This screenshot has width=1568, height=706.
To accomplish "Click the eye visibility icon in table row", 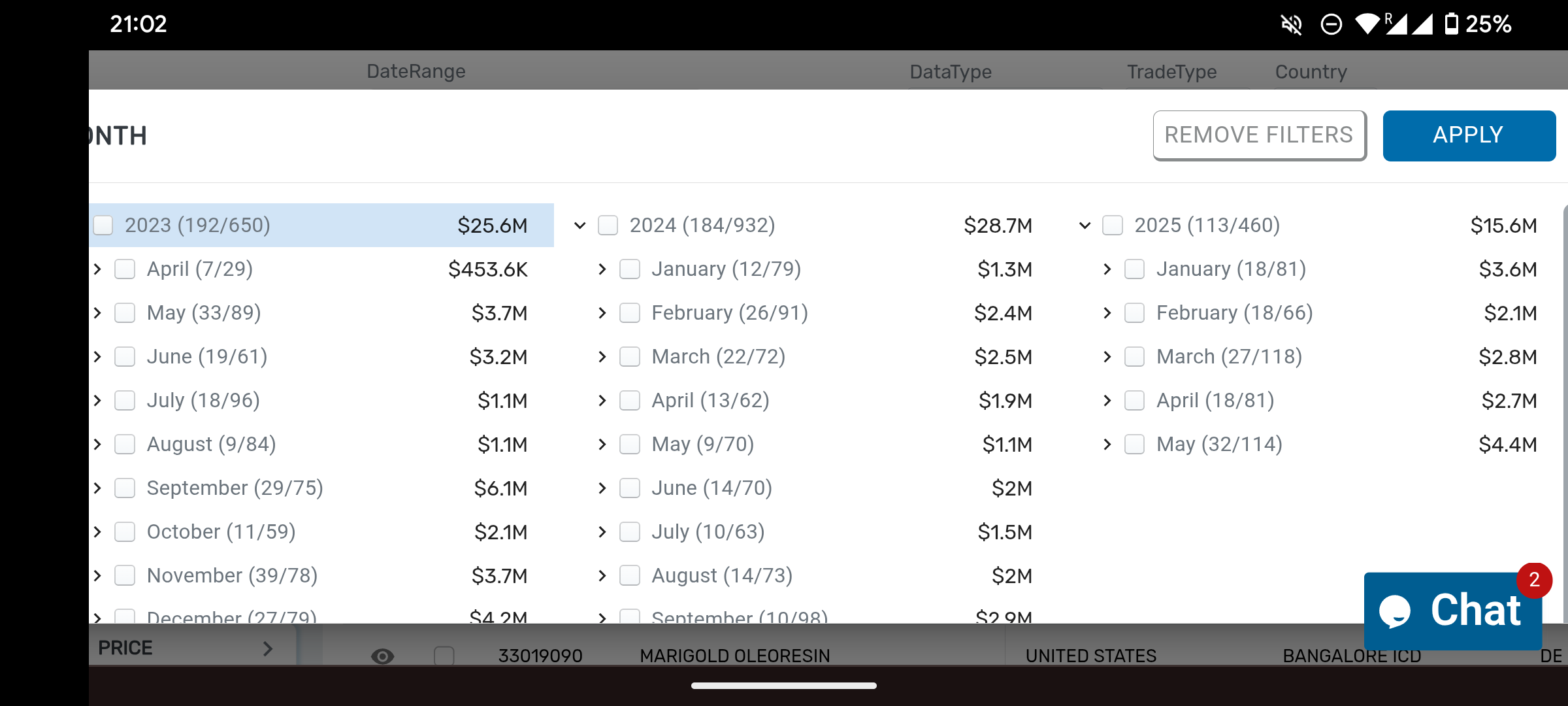I will 382,656.
